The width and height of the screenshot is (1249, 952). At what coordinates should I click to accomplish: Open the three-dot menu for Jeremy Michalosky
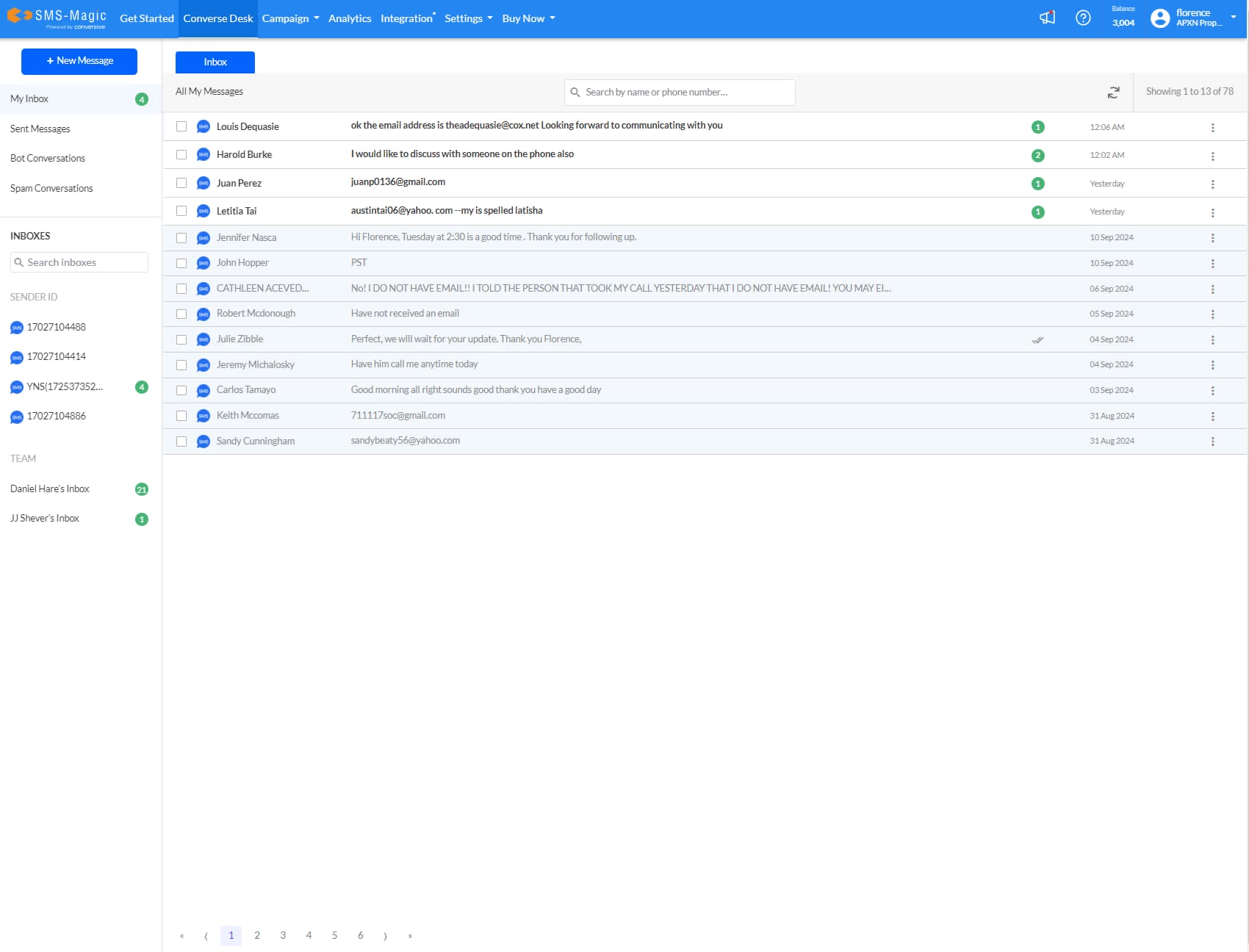[1212, 365]
